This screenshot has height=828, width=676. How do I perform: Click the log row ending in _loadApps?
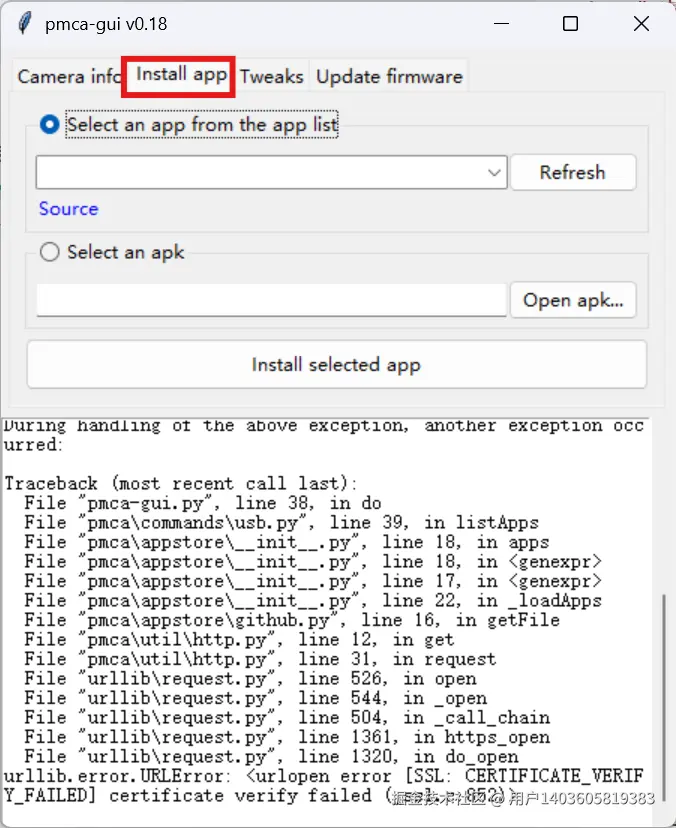coord(313,600)
